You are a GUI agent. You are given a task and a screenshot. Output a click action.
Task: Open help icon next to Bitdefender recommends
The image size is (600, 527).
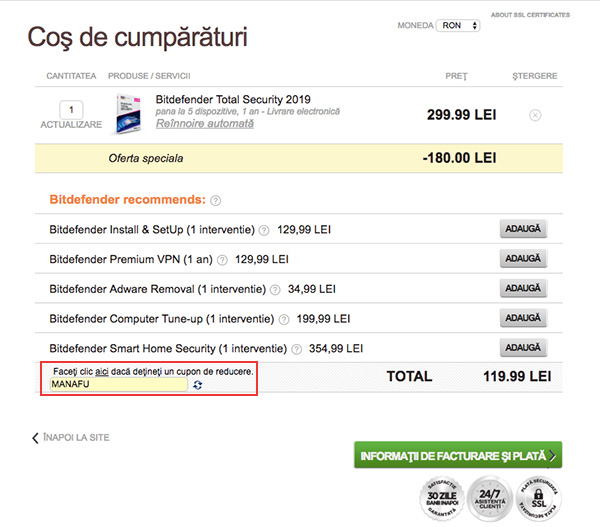[215, 200]
